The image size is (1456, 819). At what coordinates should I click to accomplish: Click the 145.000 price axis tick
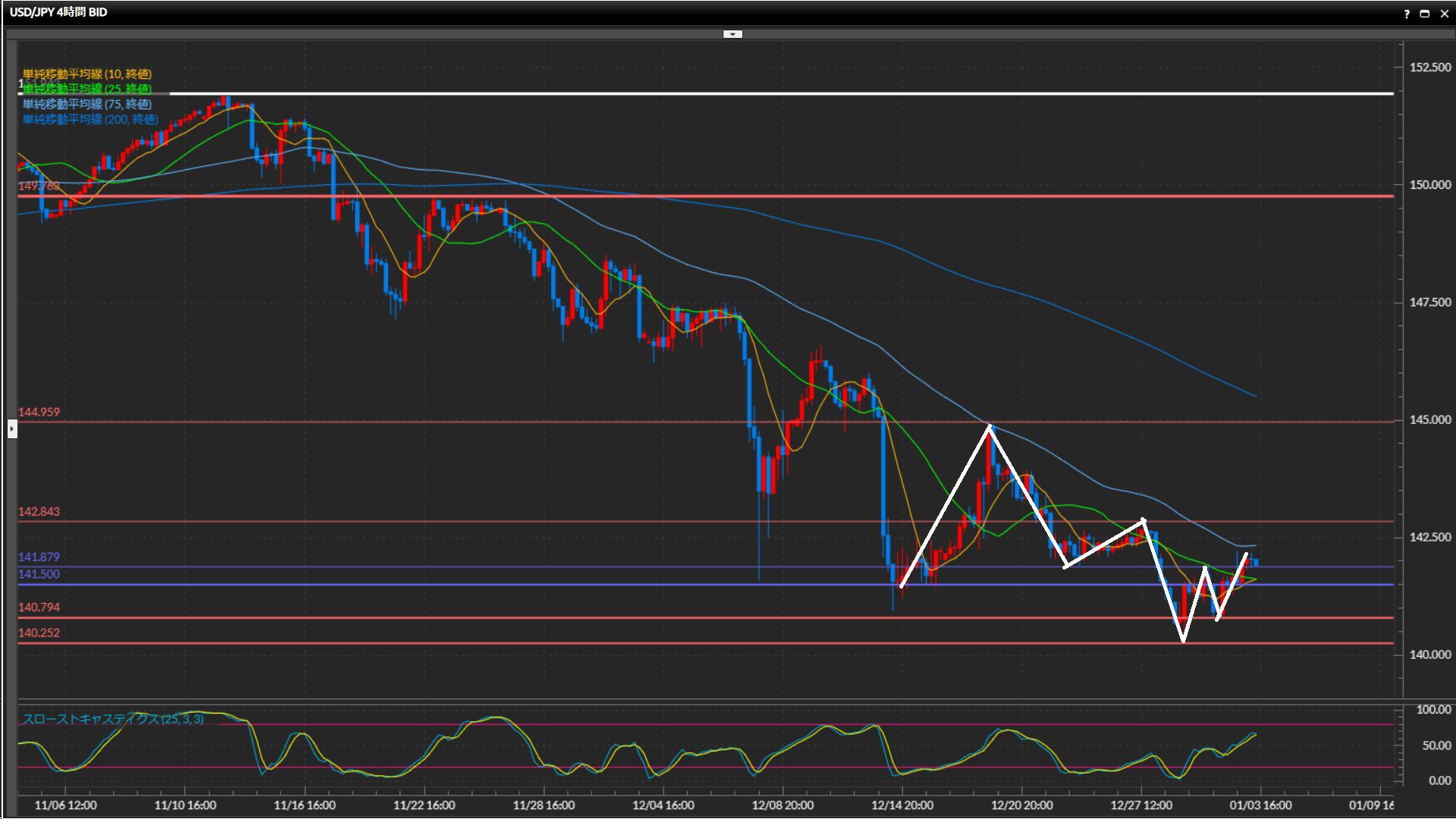(x=1429, y=420)
